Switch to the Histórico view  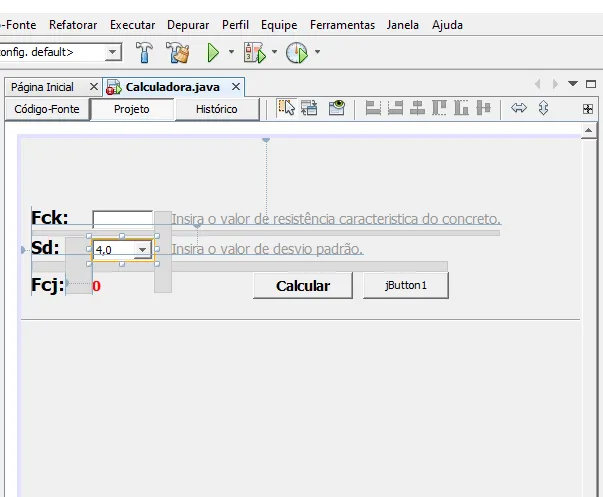pos(217,109)
